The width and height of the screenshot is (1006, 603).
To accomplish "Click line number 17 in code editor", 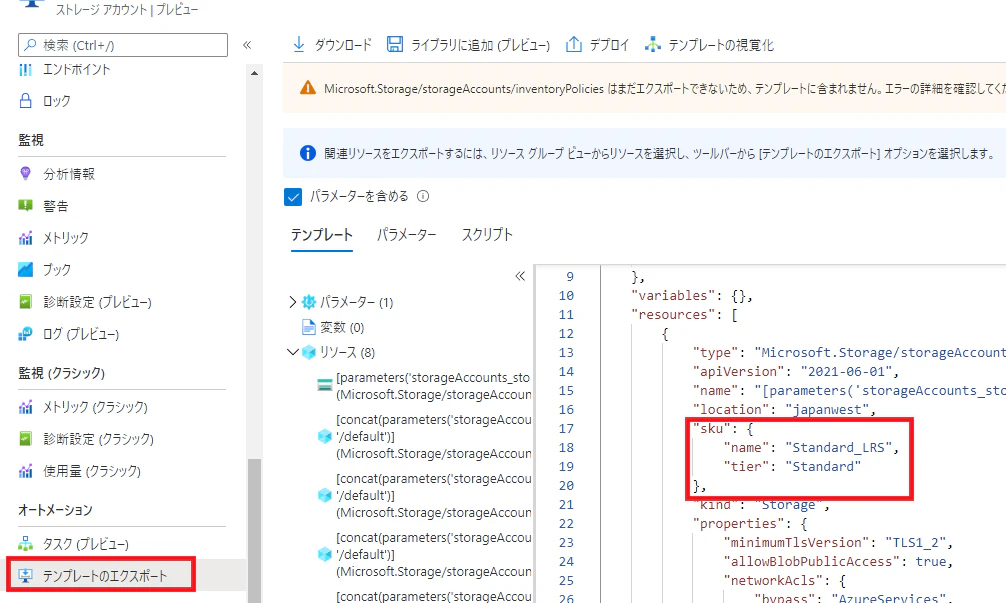I will [x=566, y=429].
